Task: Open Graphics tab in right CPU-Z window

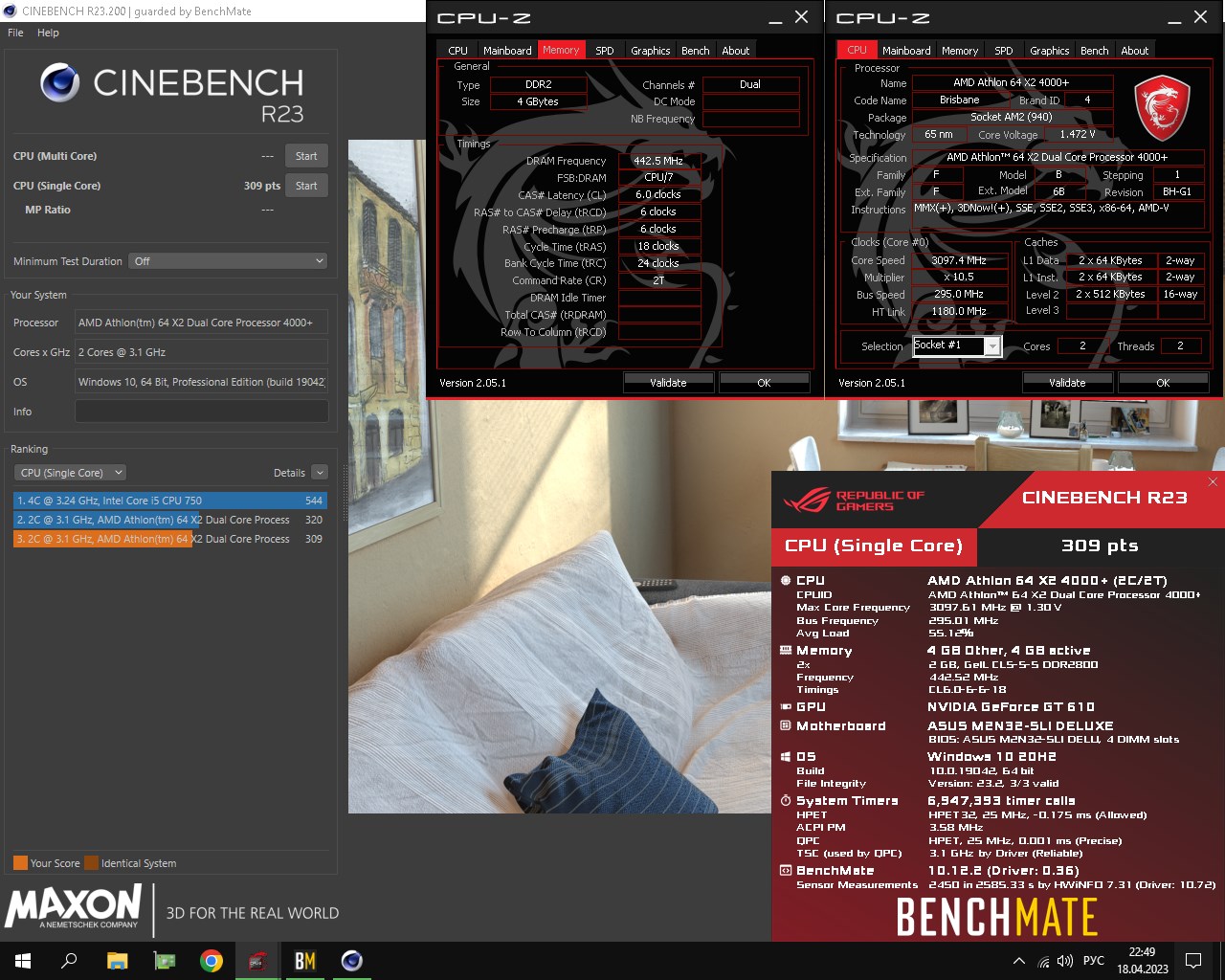Action: click(1050, 51)
